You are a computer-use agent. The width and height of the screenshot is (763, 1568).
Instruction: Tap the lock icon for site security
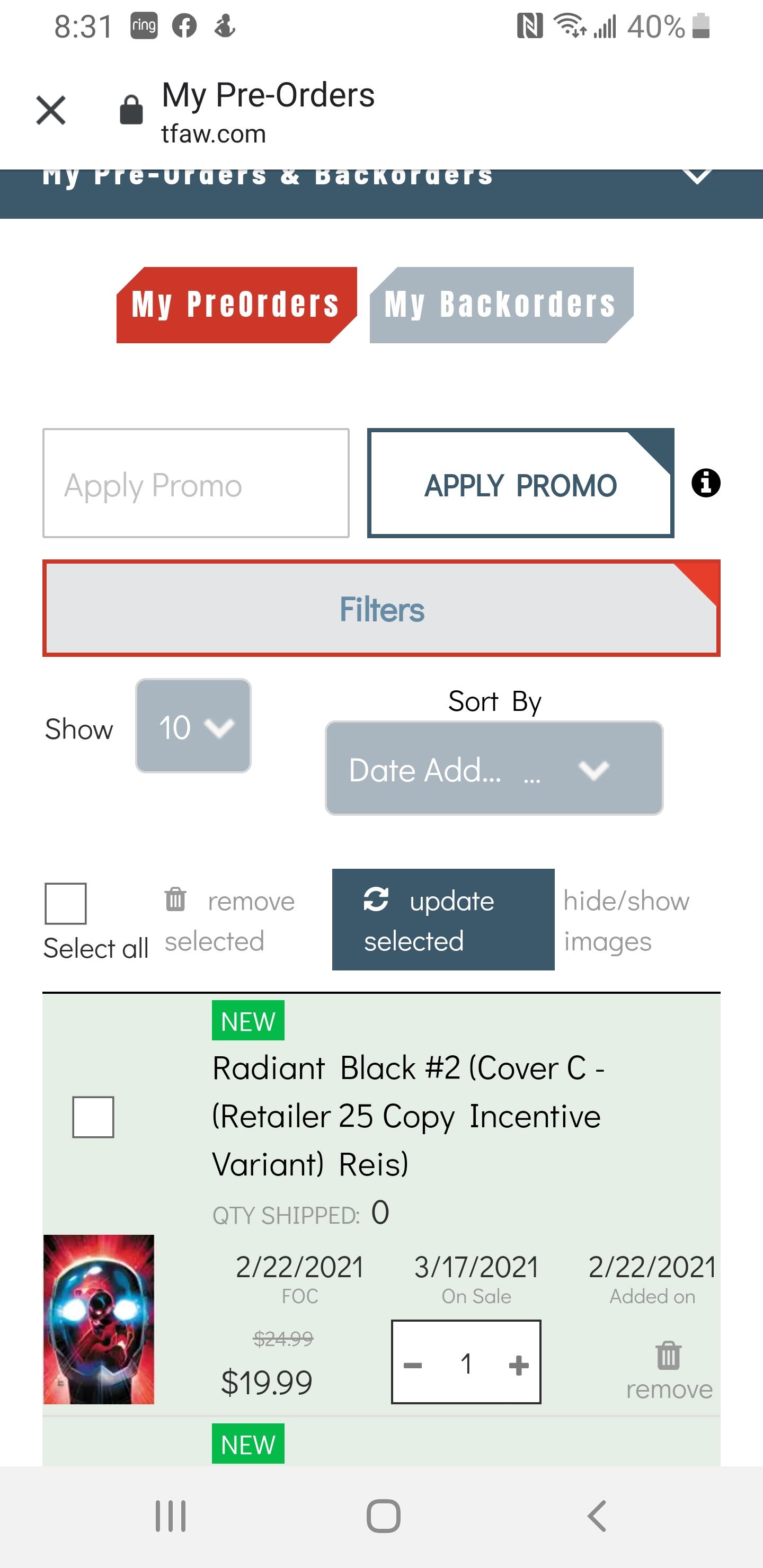(131, 110)
